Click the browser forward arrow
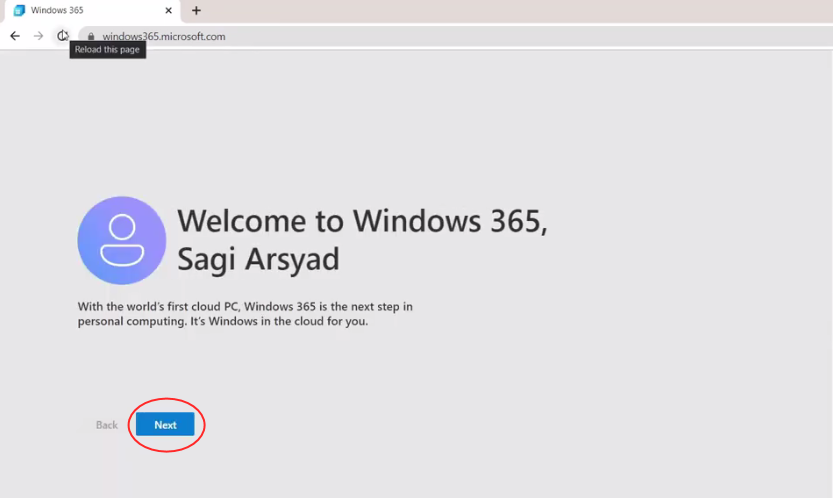 pyautogui.click(x=38, y=36)
